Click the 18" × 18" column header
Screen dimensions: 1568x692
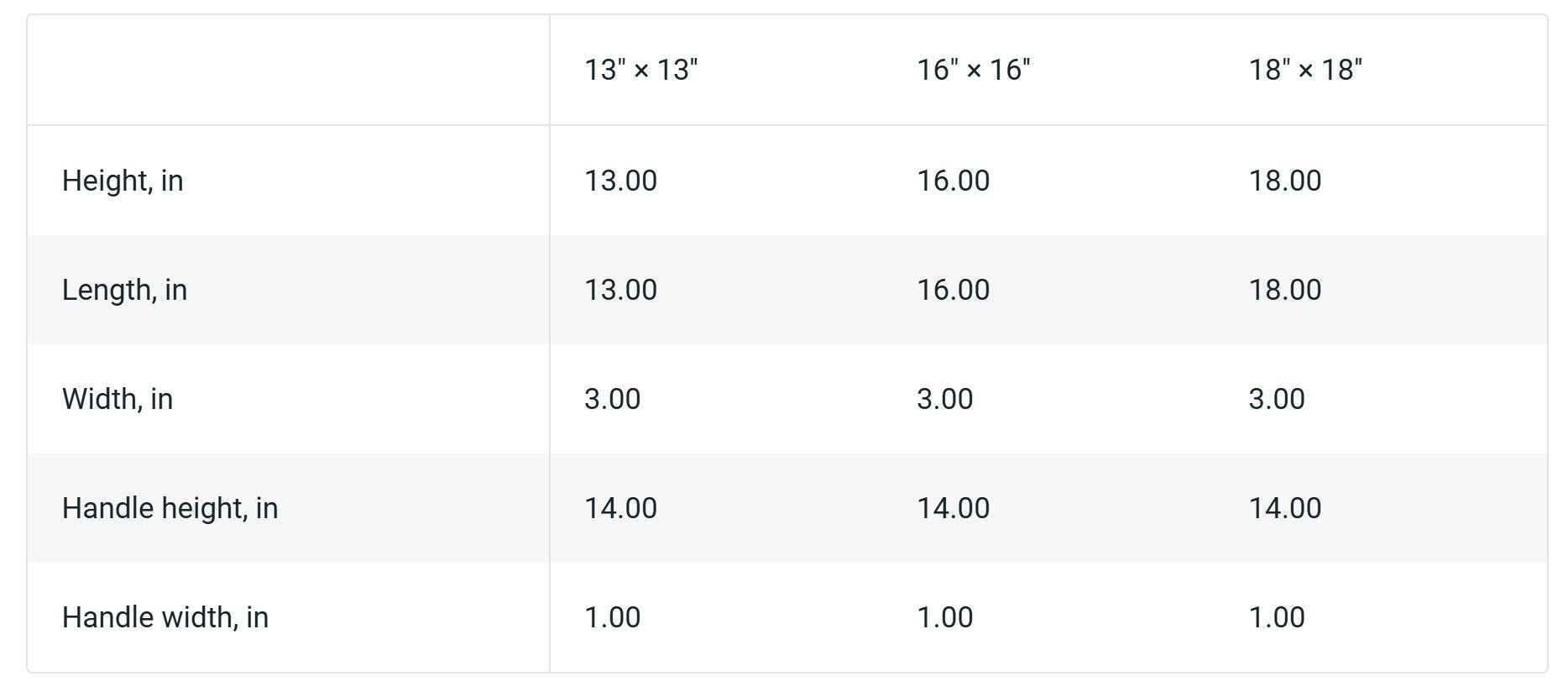pos(1305,70)
